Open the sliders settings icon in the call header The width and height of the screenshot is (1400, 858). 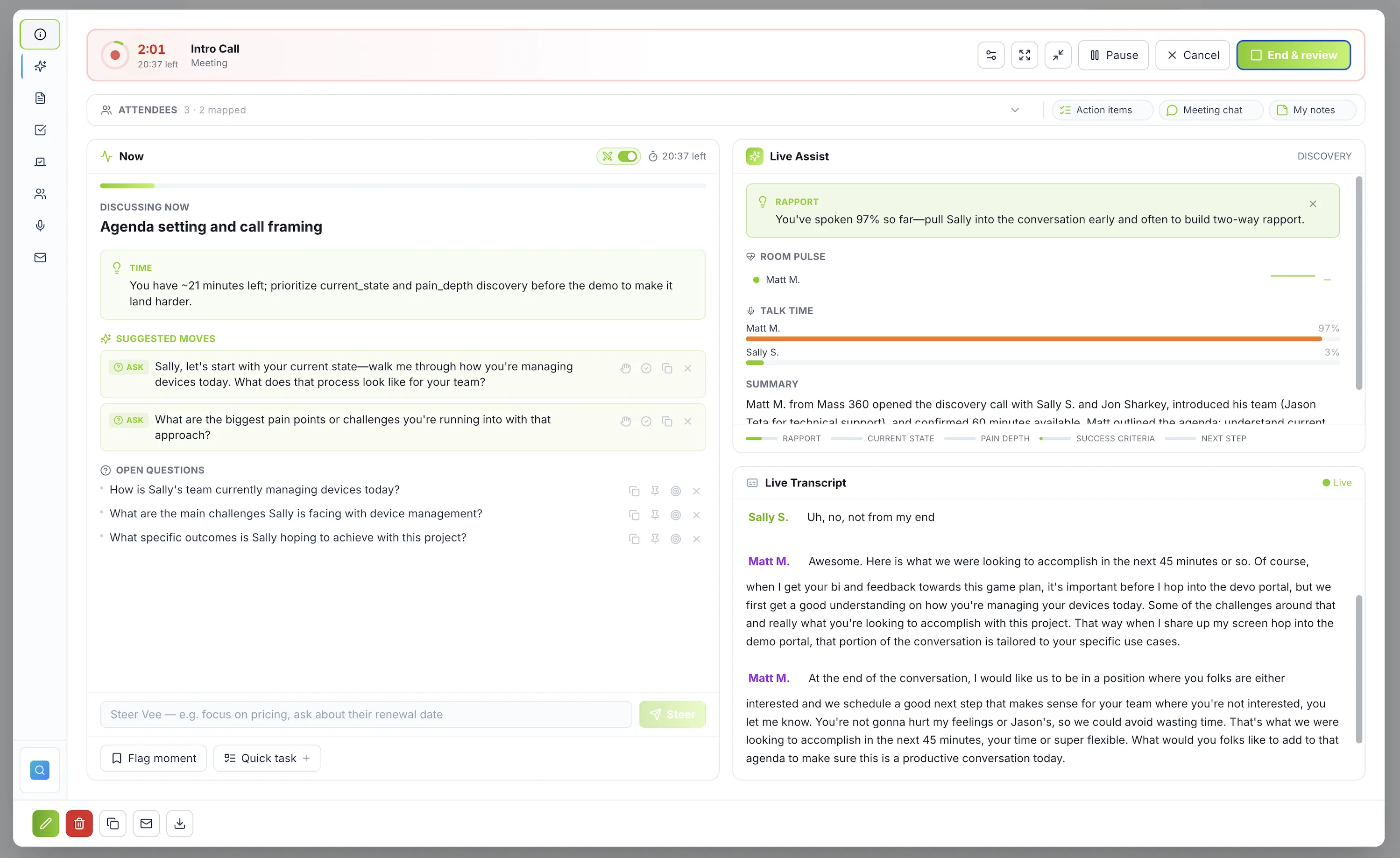991,55
